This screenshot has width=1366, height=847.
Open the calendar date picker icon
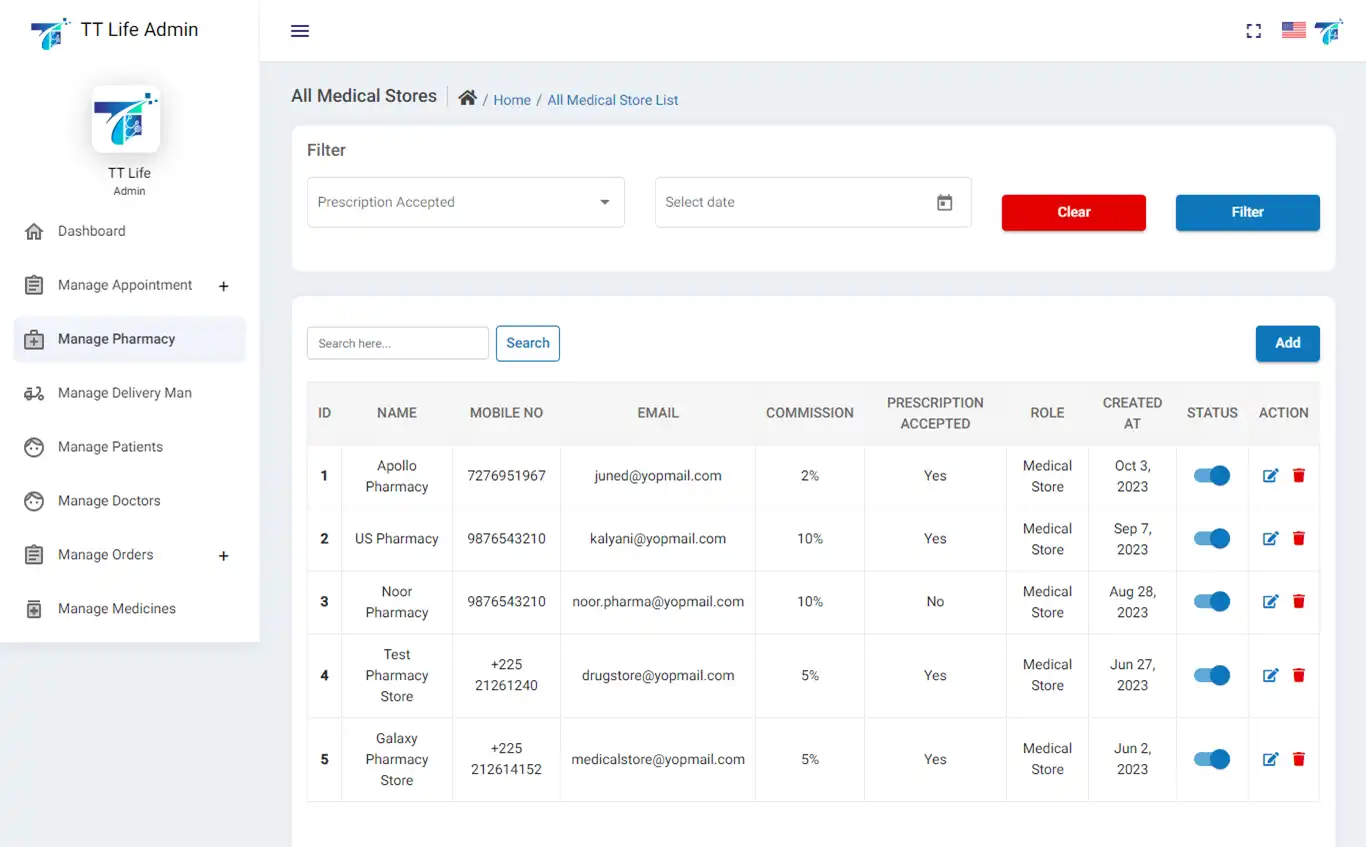tap(944, 202)
